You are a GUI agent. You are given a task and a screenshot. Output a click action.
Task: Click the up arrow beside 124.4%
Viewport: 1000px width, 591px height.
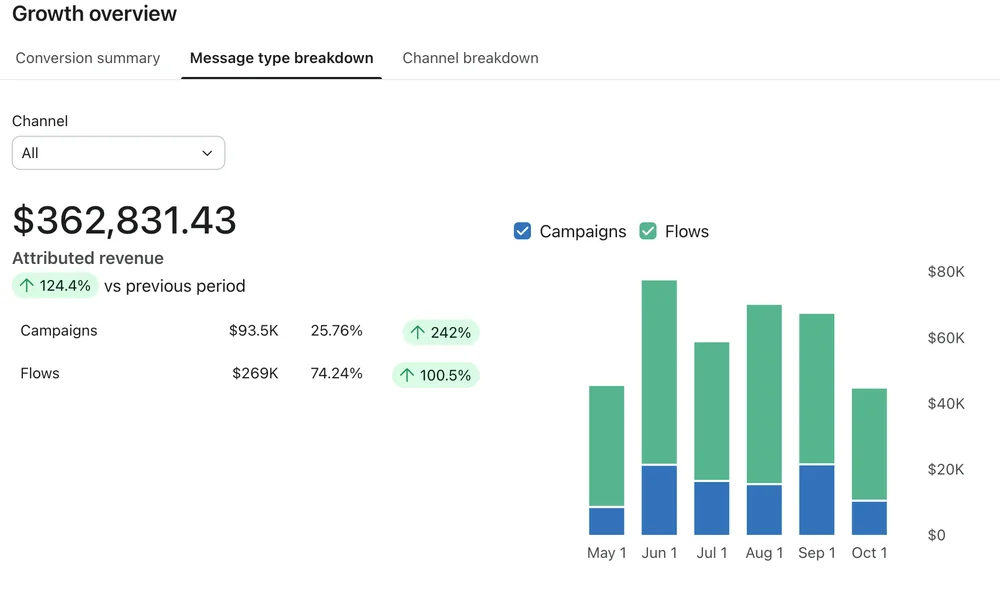pyautogui.click(x=27, y=285)
